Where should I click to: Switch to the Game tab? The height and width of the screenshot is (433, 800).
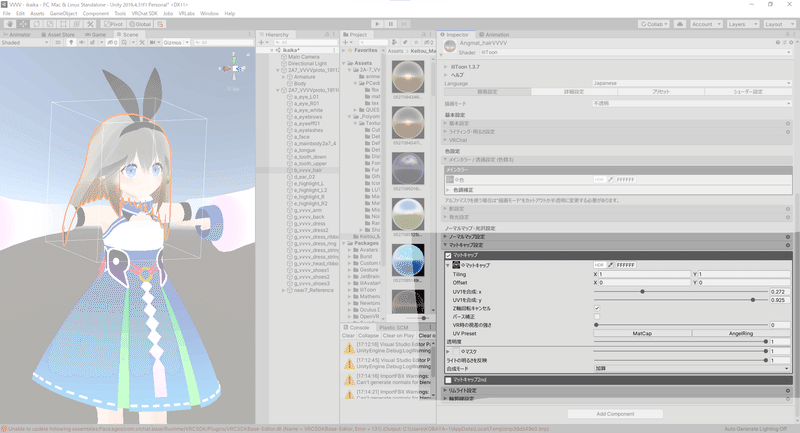pyautogui.click(x=95, y=34)
